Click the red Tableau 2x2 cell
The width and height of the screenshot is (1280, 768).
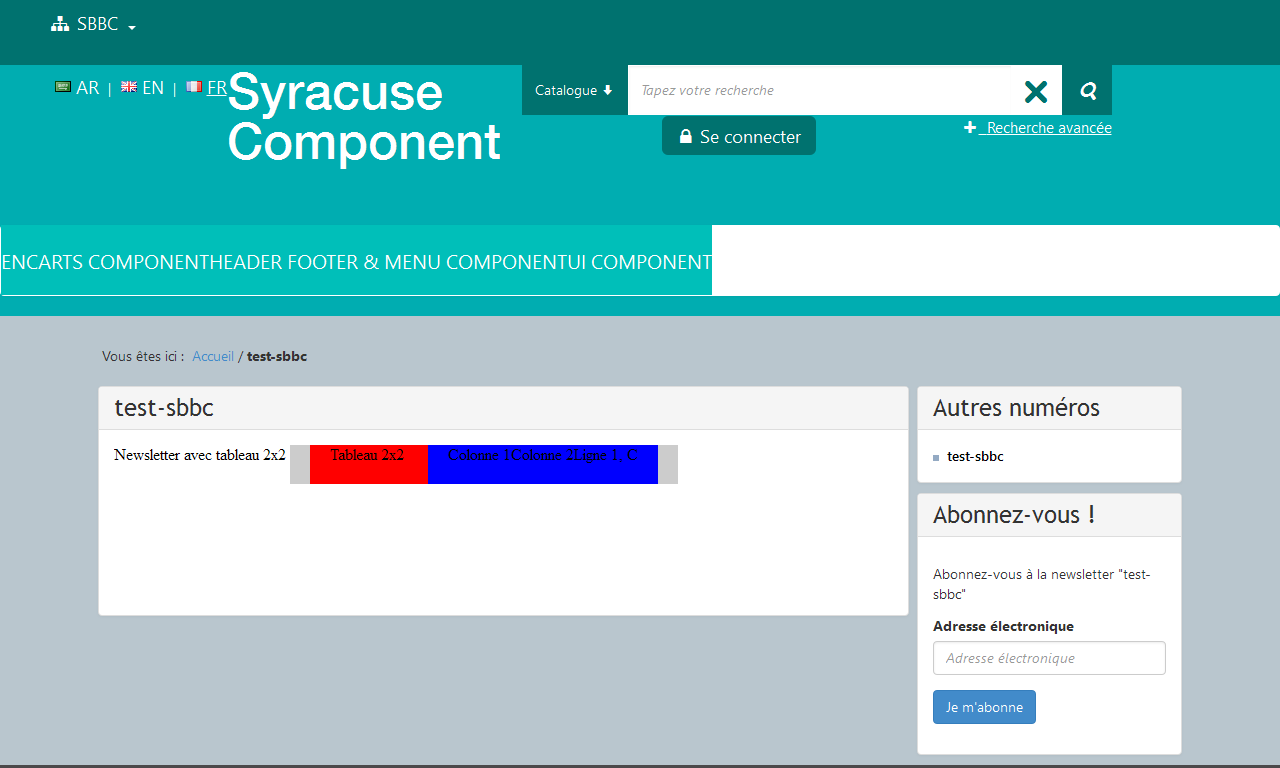[x=368, y=465]
